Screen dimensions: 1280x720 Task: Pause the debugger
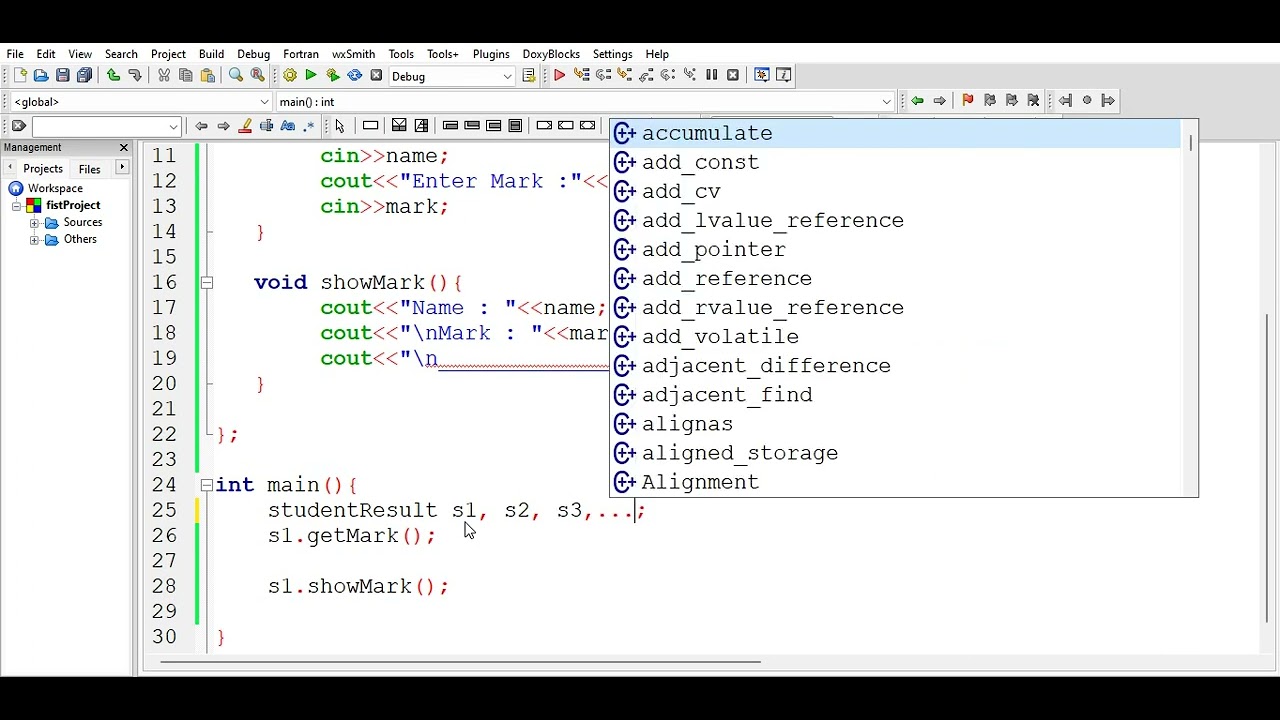(711, 75)
